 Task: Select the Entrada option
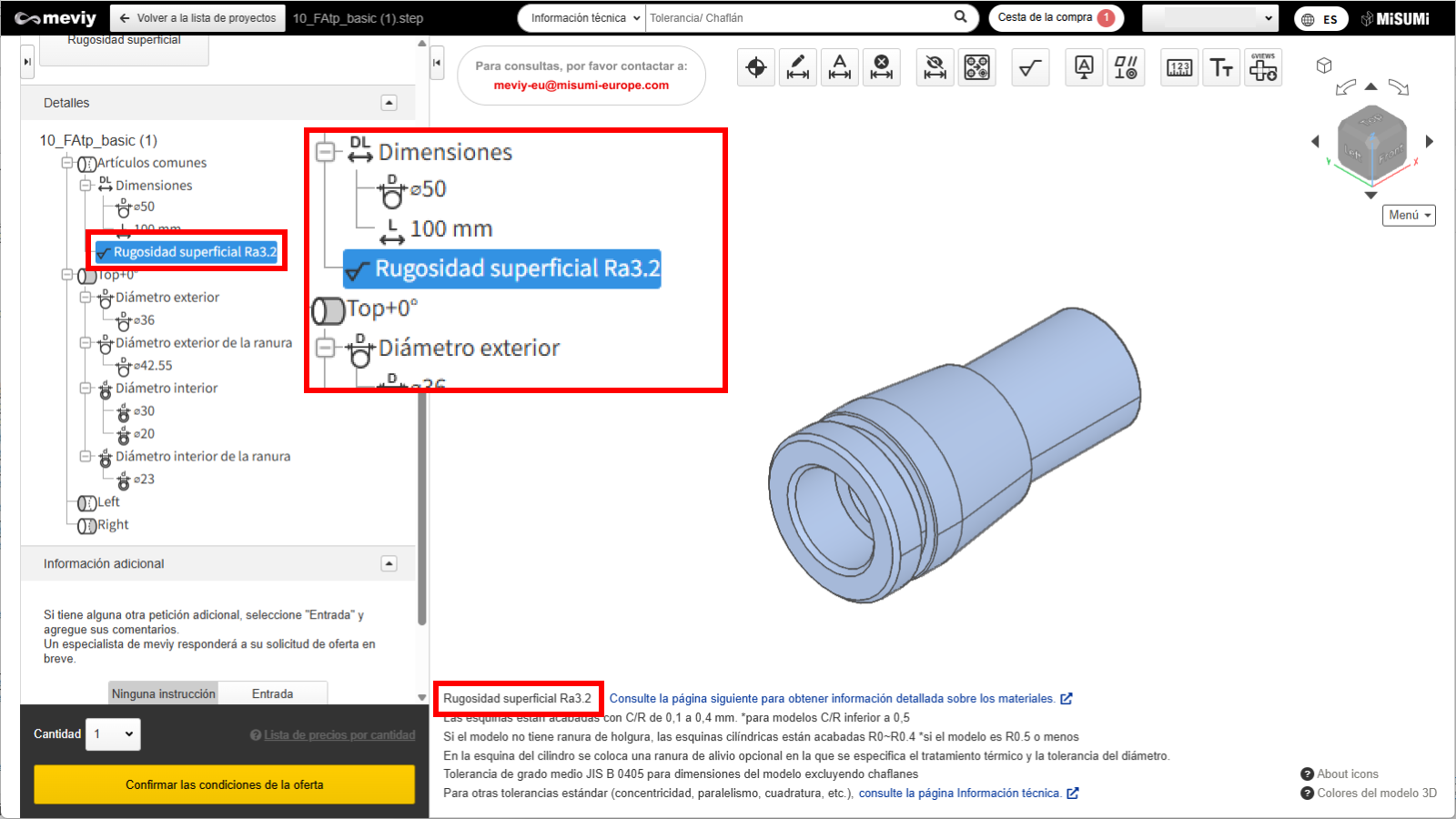point(272,693)
